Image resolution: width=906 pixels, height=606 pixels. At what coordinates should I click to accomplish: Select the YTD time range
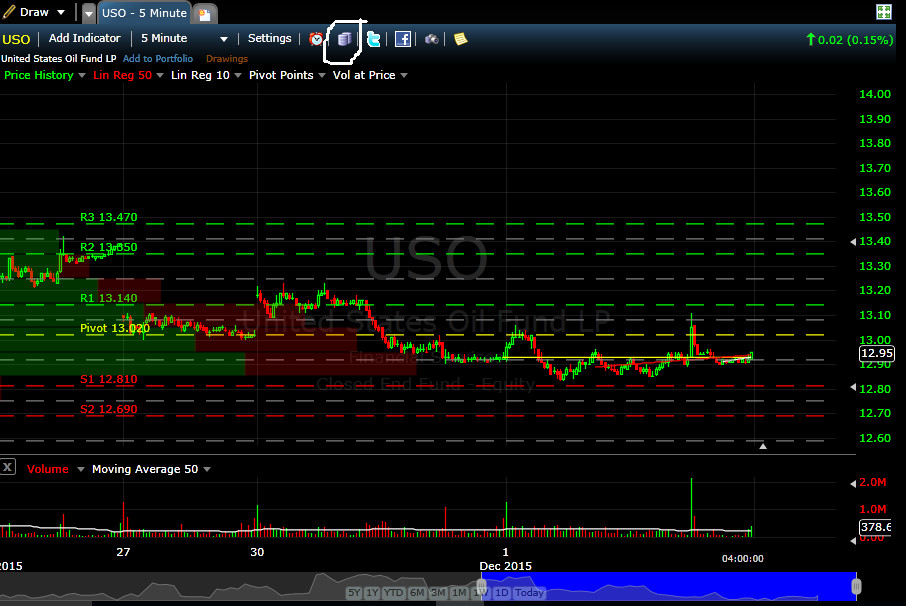(x=393, y=593)
